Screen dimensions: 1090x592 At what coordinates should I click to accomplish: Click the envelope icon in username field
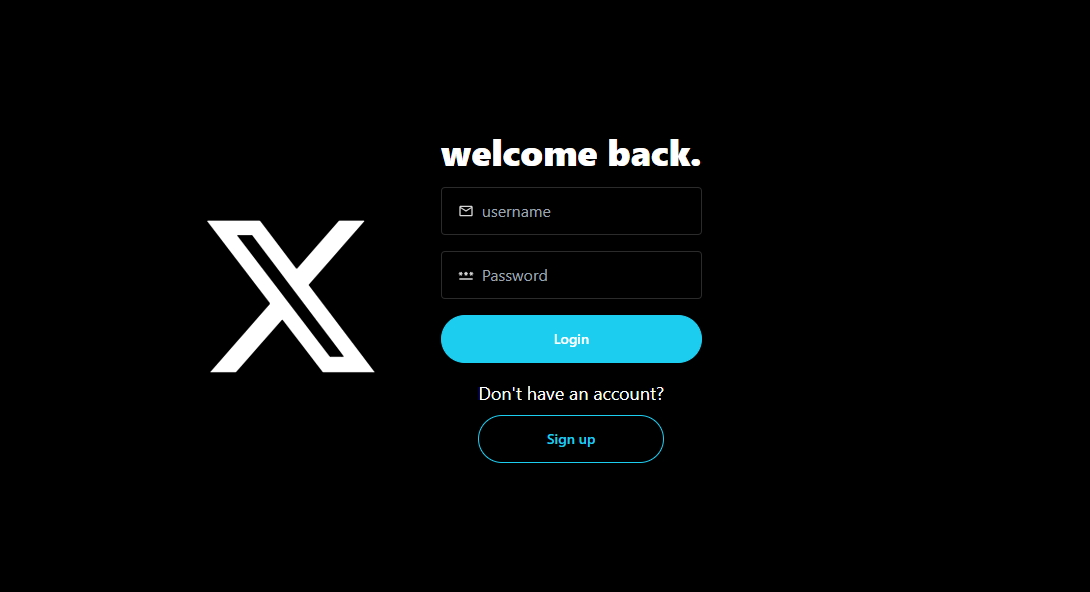[466, 211]
